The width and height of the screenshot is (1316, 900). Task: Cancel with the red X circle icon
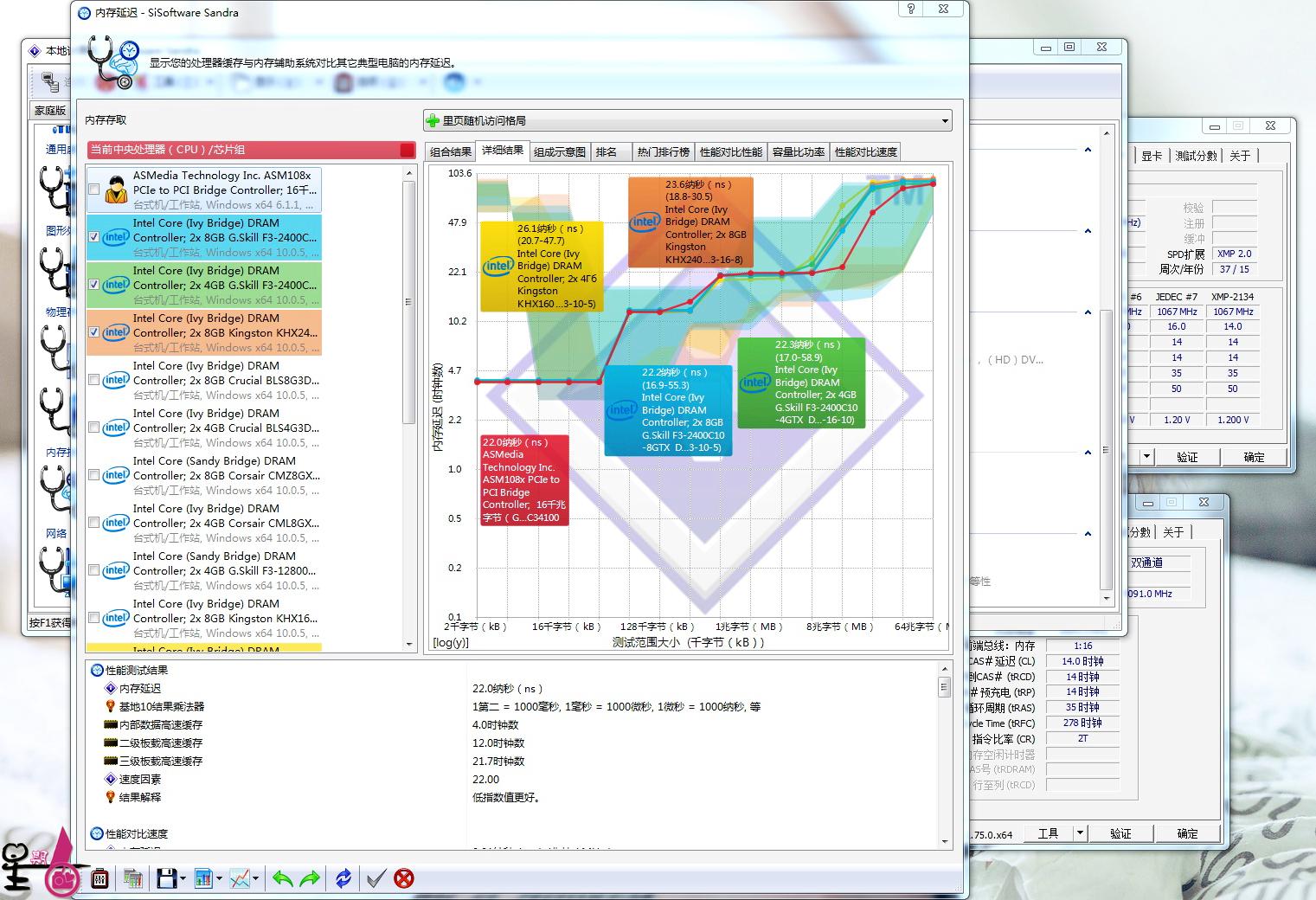(403, 878)
